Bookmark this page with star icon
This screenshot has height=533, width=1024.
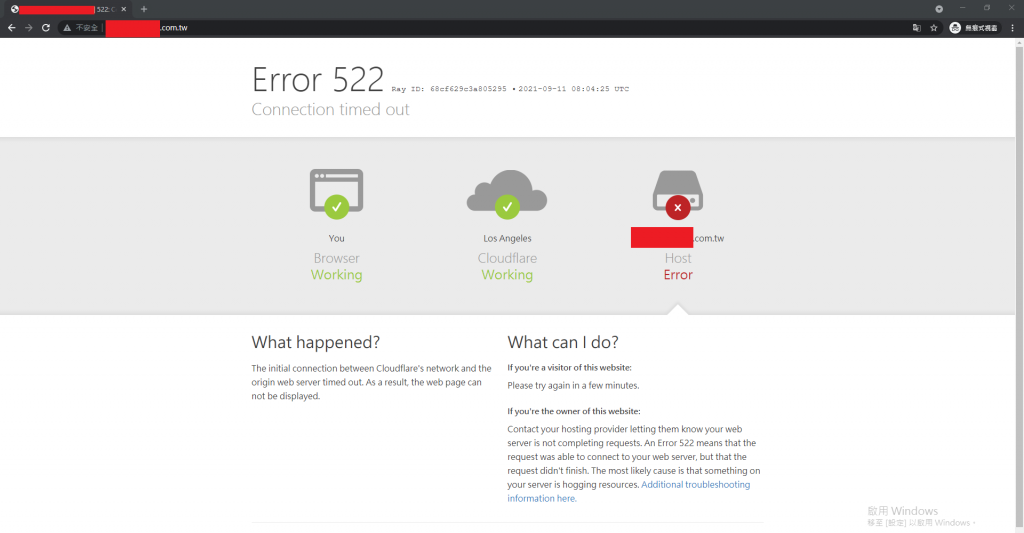(x=934, y=27)
